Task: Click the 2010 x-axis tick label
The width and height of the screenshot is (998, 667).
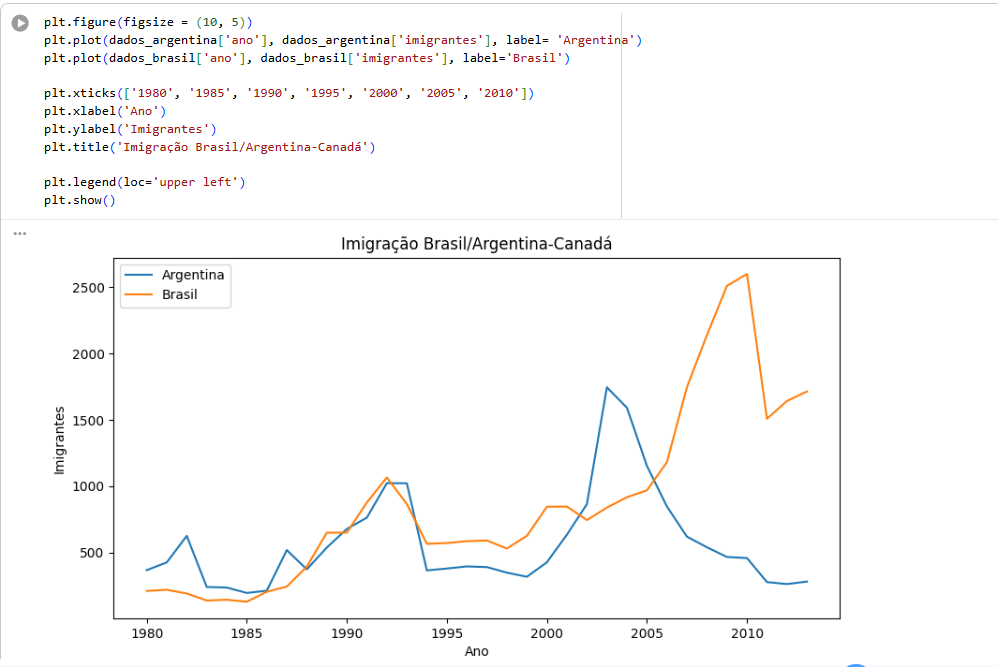Action: point(747,633)
